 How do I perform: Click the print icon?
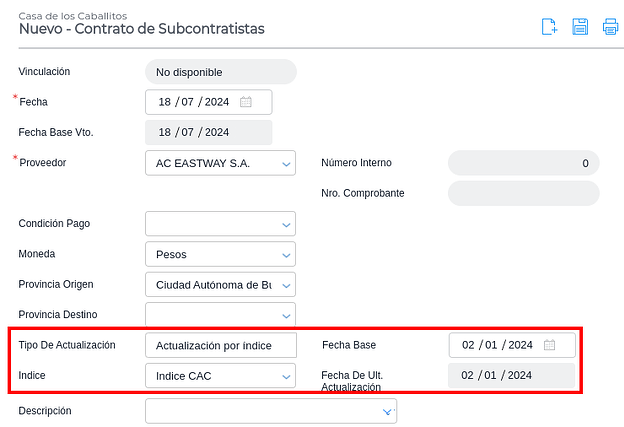(610, 27)
